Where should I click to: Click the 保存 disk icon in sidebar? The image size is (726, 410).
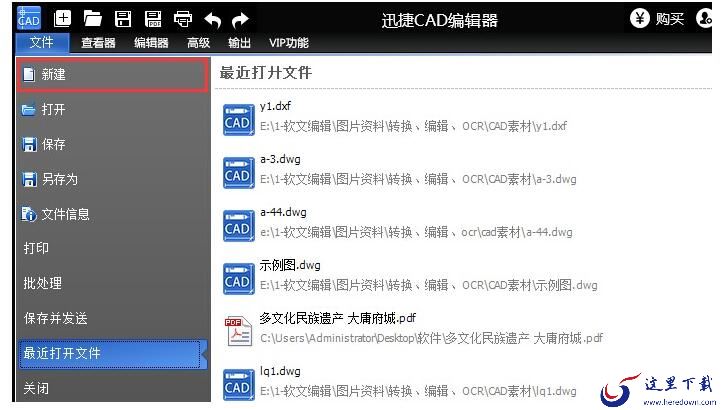pos(29,144)
